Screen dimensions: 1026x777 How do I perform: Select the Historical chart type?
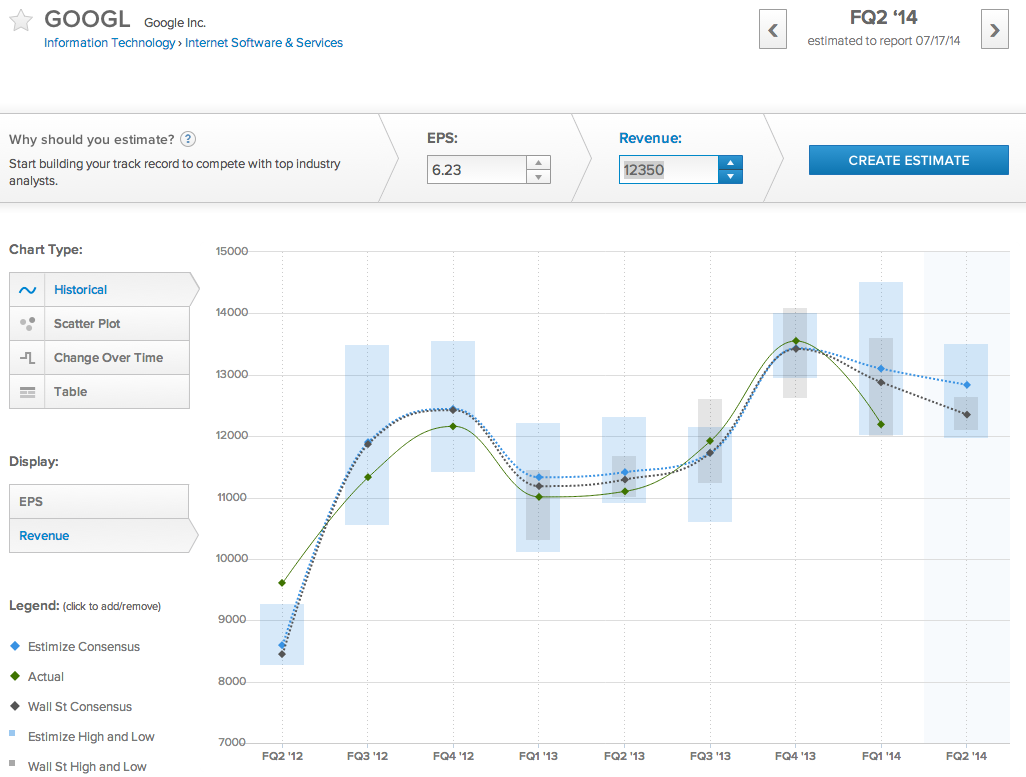click(103, 289)
